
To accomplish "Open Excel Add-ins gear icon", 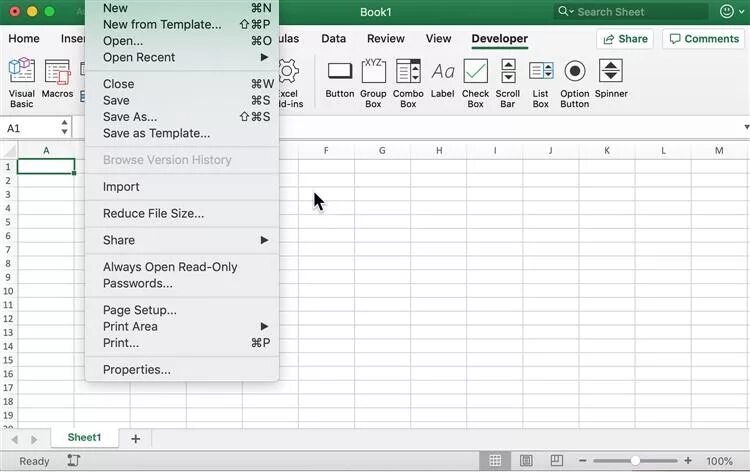I will (x=288, y=71).
